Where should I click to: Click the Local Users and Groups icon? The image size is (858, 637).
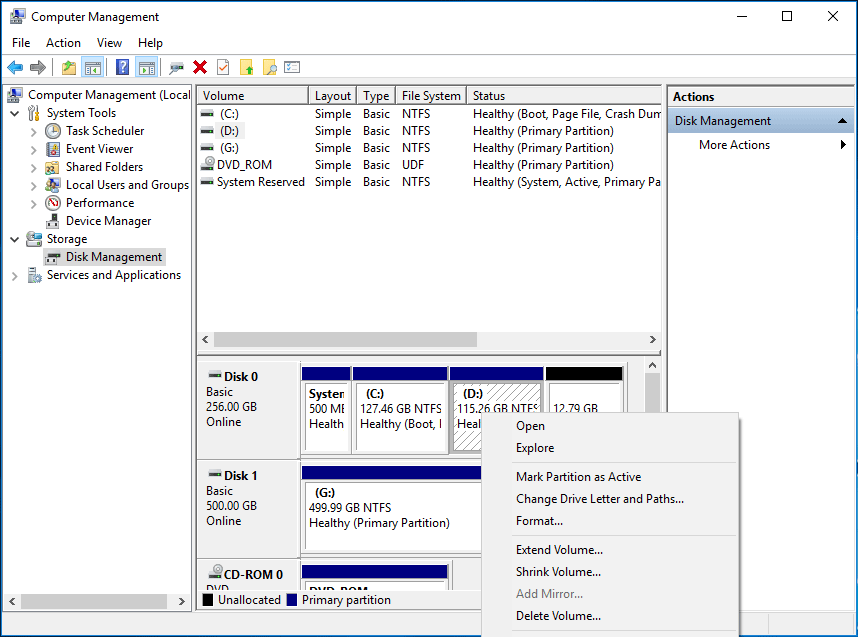coord(53,185)
